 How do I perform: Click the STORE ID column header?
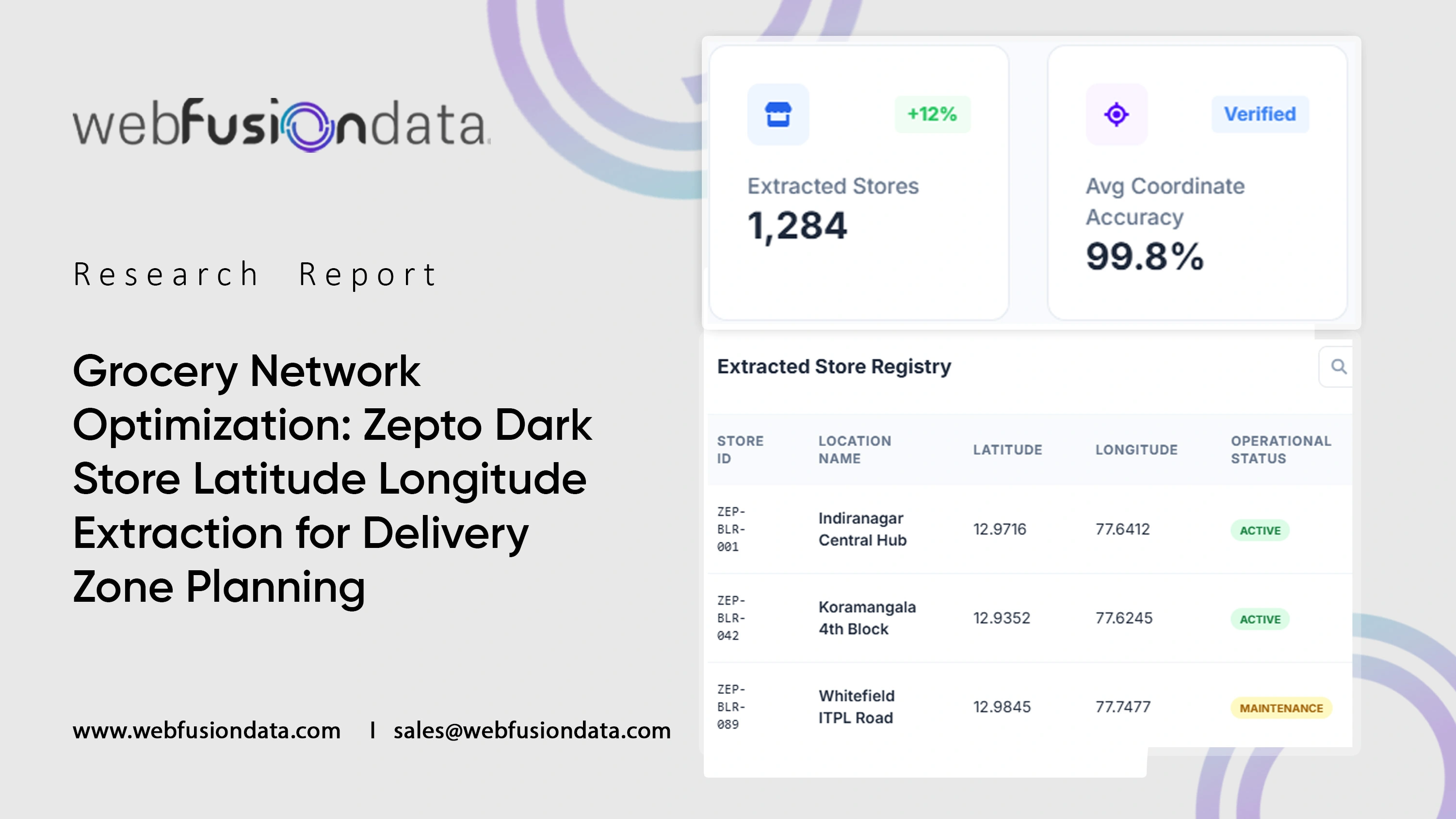[x=740, y=450]
